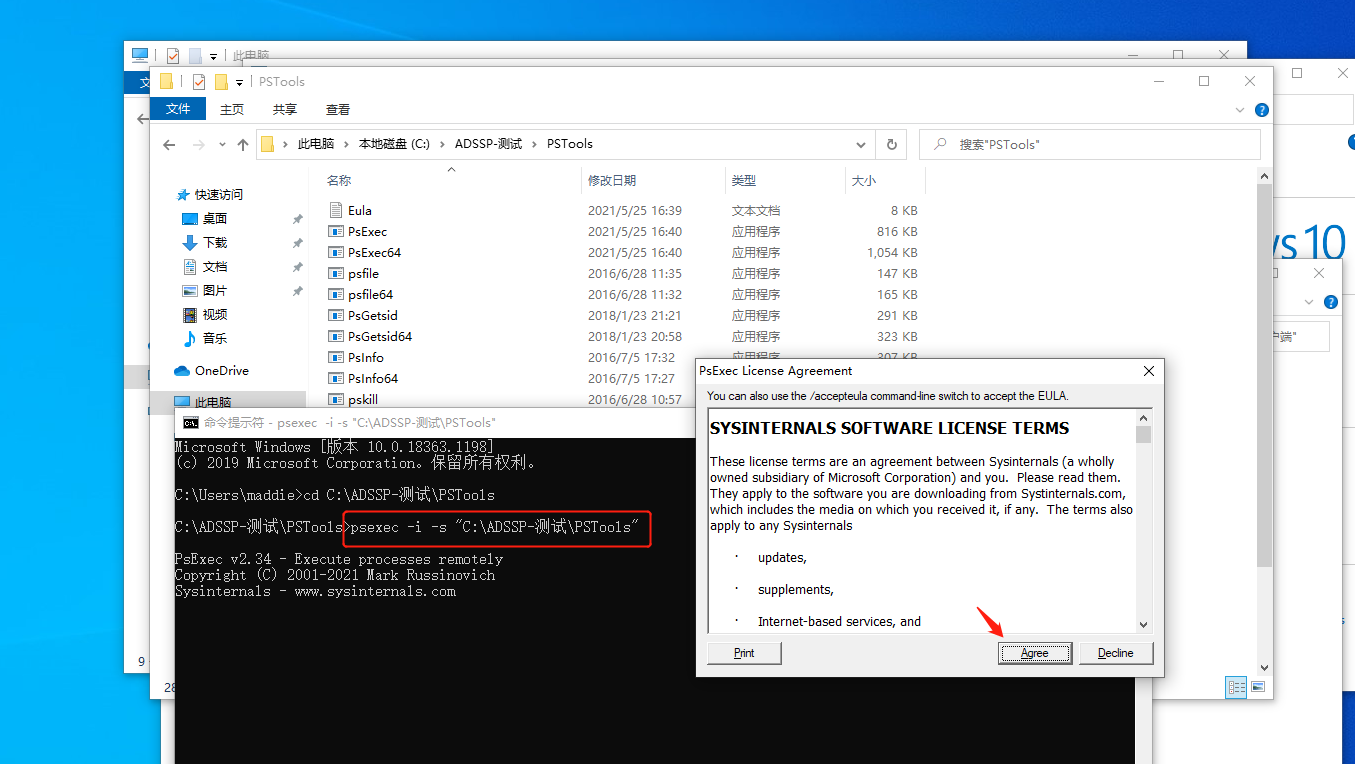Select the psfile64 file icon

336,294
